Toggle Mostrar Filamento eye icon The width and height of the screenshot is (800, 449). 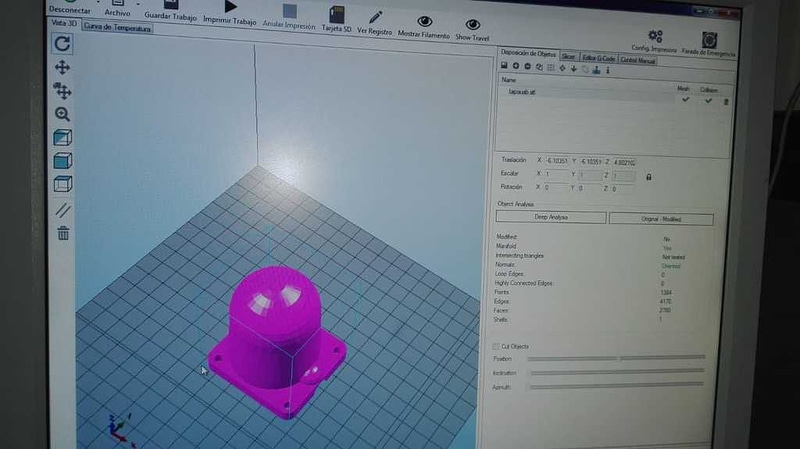(x=424, y=28)
